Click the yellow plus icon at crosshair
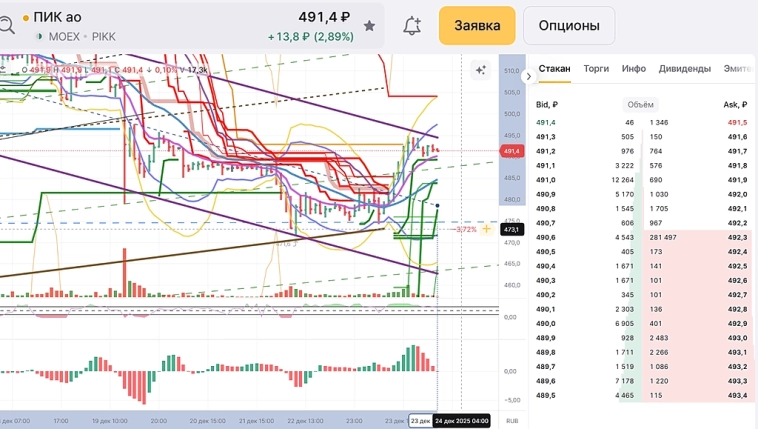Image resolution: width=758 pixels, height=429 pixels. pos(487,229)
